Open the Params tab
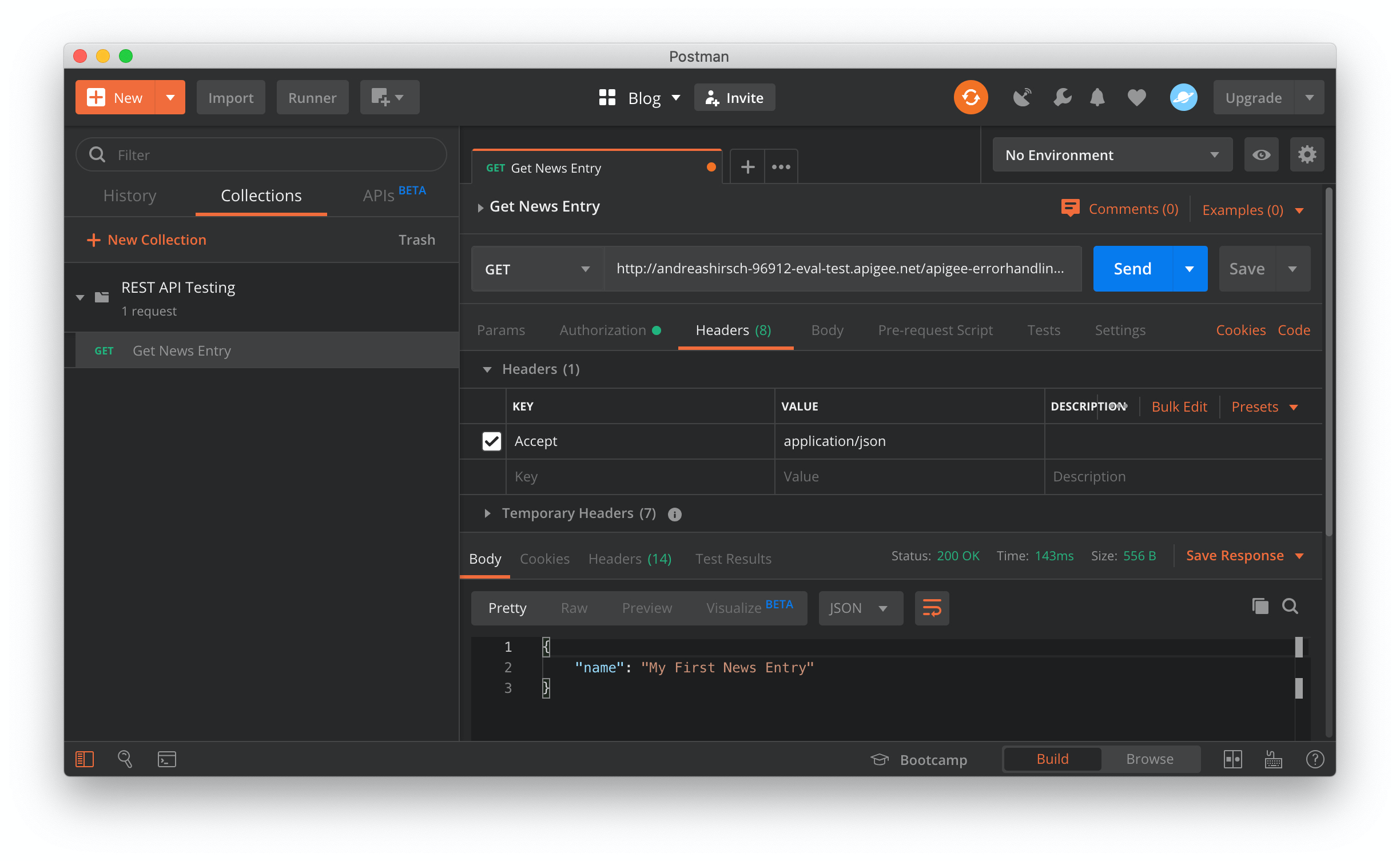The width and height of the screenshot is (1400, 861). [501, 330]
